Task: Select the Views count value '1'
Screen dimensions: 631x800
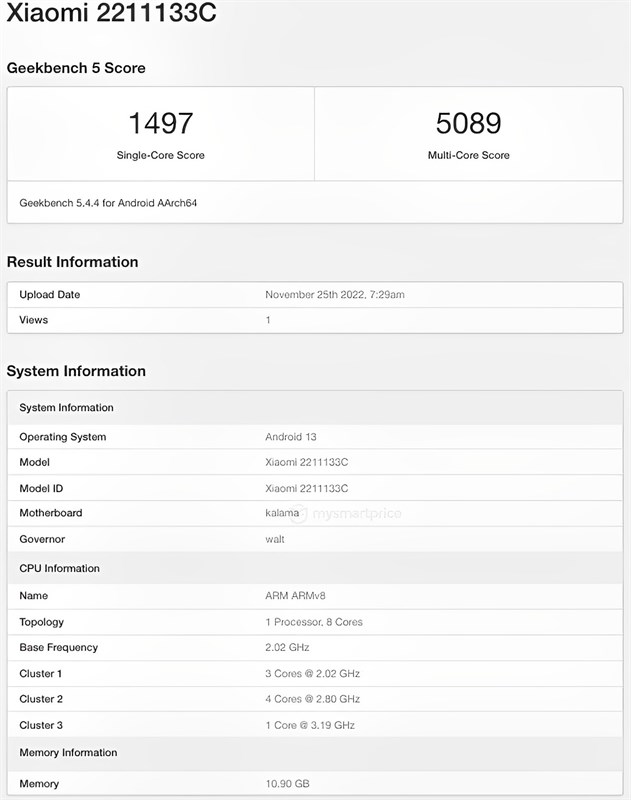Action: click(x=268, y=320)
